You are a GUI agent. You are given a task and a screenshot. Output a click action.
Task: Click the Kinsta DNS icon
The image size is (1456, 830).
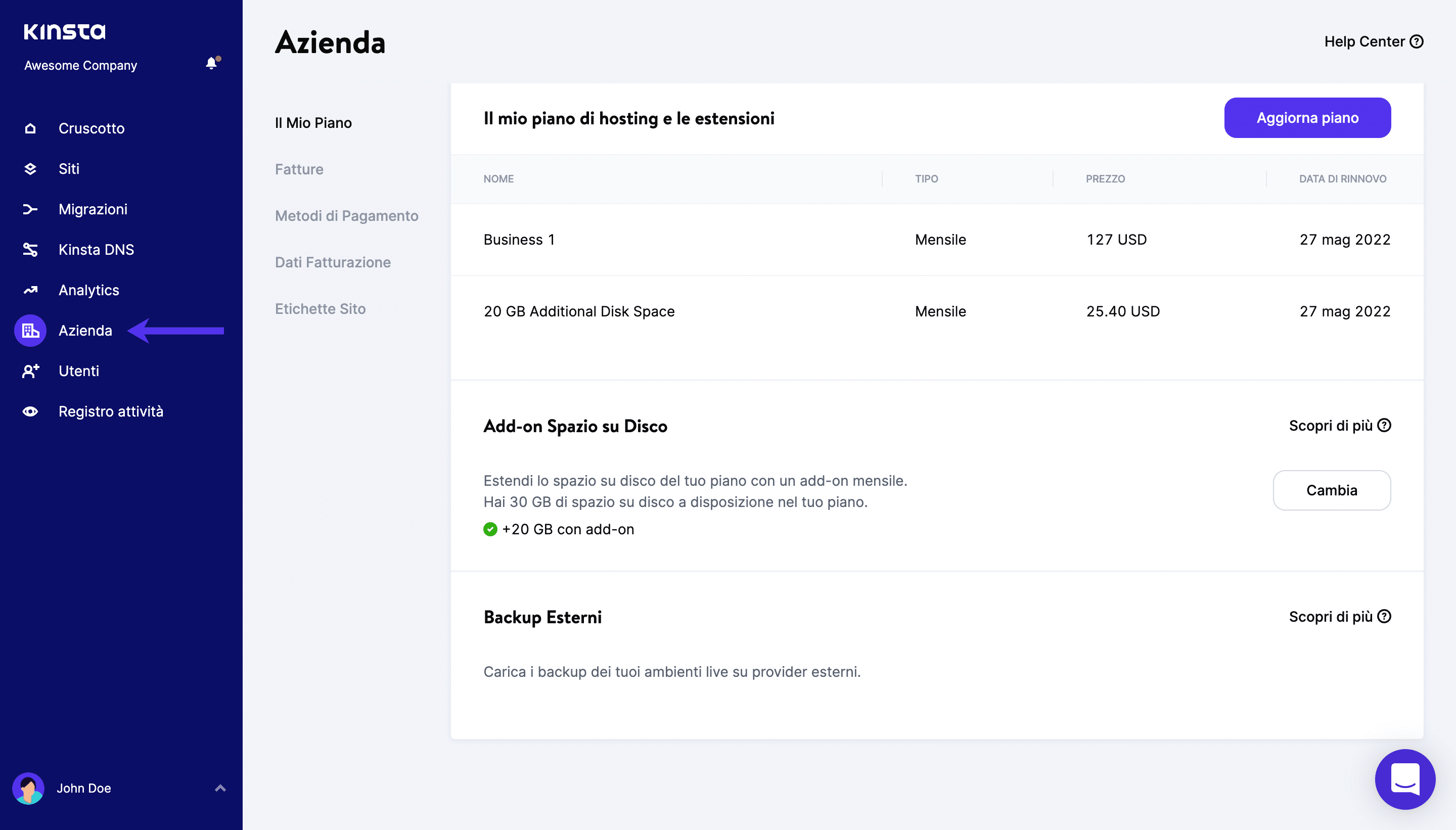coord(30,250)
